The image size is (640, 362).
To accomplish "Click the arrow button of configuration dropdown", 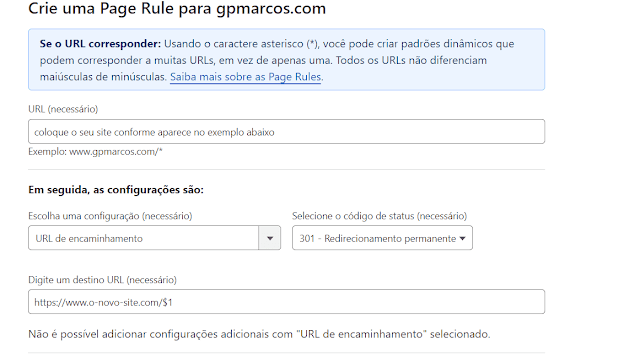I will pyautogui.click(x=270, y=238).
